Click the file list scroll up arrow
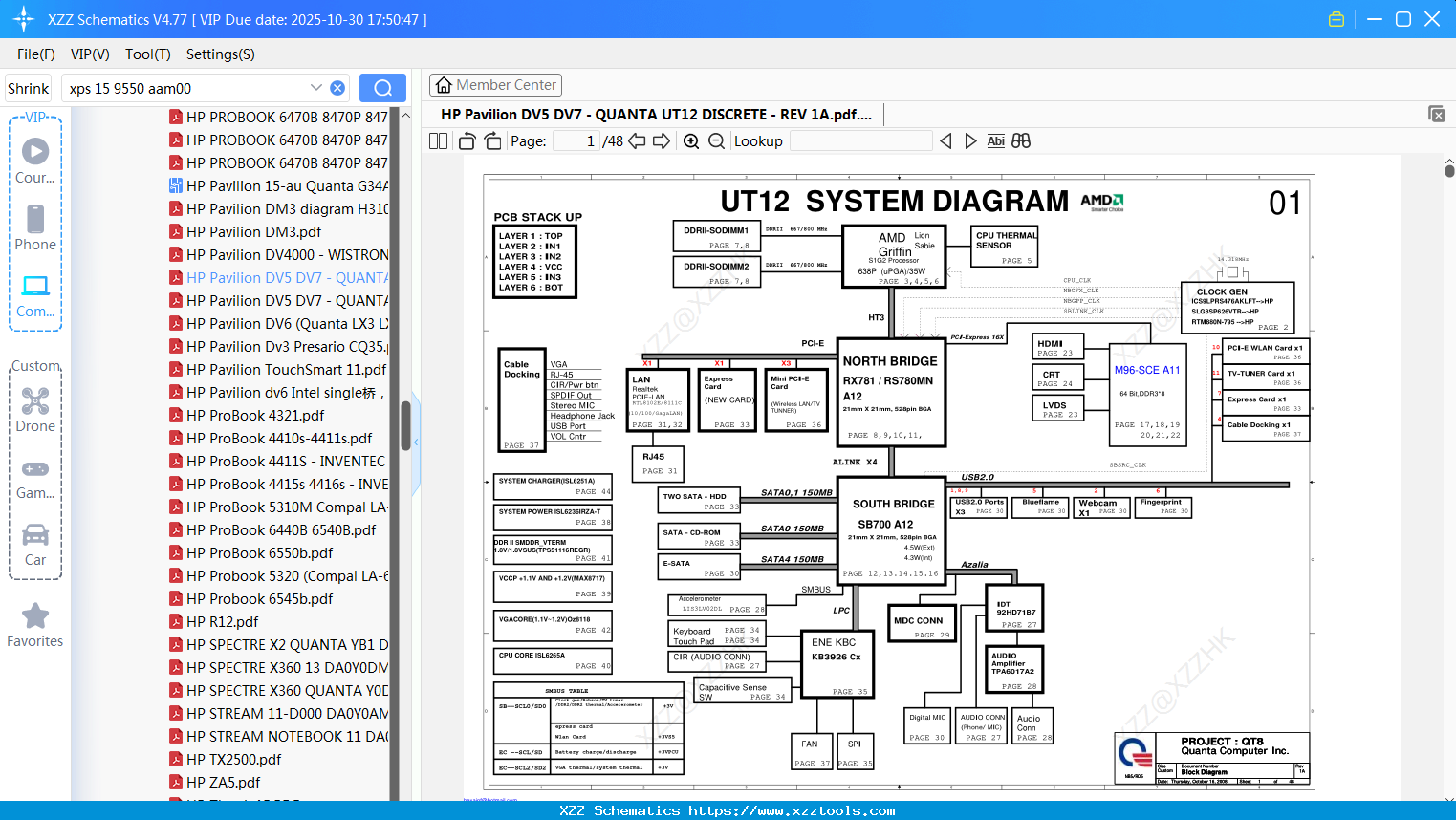The height and width of the screenshot is (820, 1456). point(405,115)
